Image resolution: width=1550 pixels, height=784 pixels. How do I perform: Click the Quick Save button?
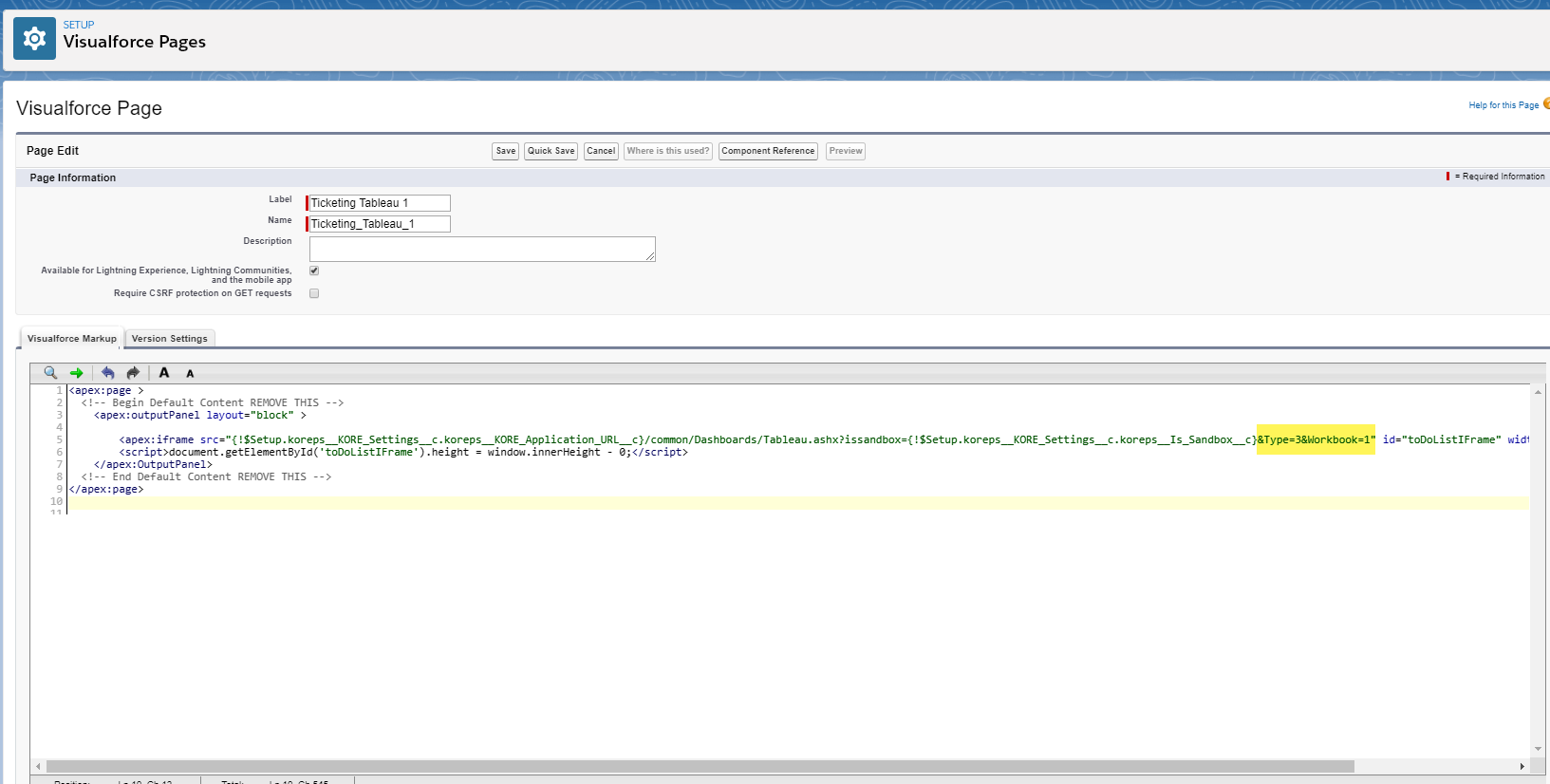(x=551, y=151)
